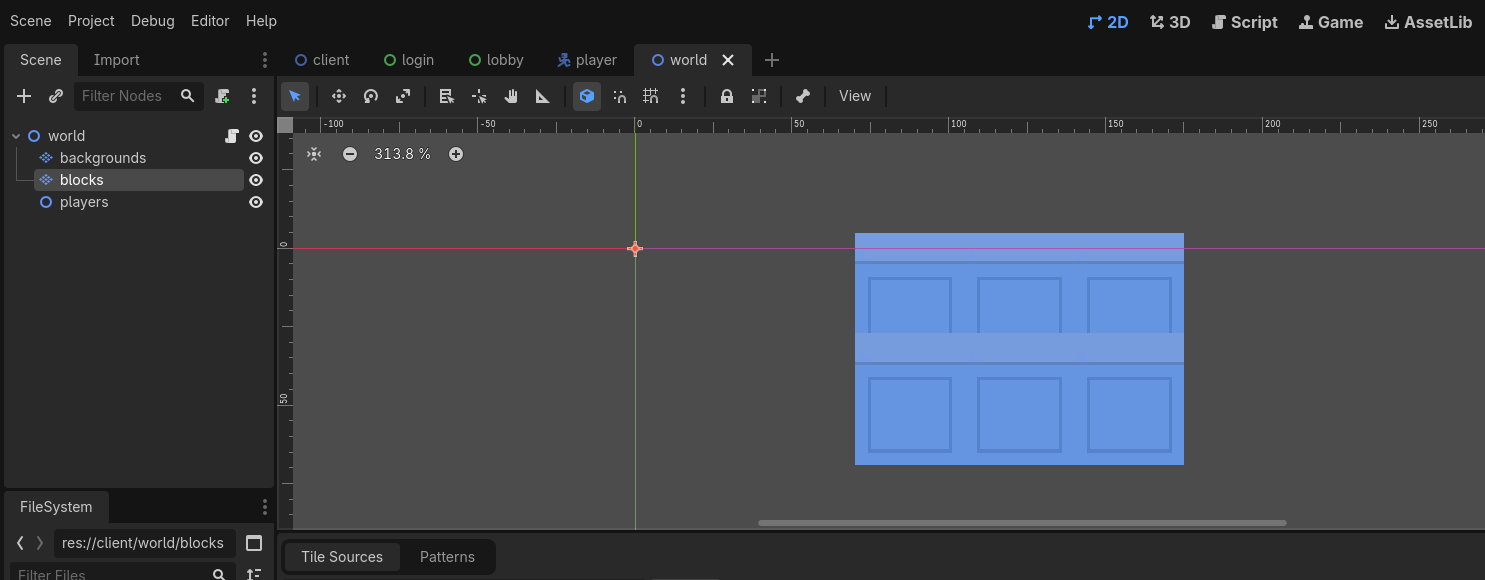Viewport: 1485px width, 580px height.
Task: Open the Debug menu
Action: pyautogui.click(x=152, y=21)
